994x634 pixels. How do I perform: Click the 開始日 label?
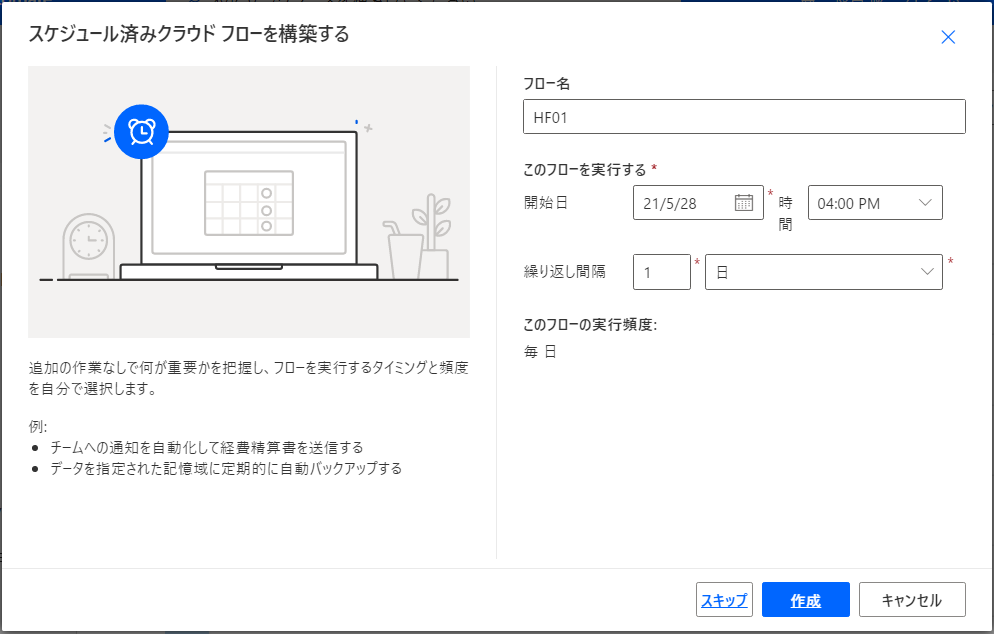click(x=545, y=203)
